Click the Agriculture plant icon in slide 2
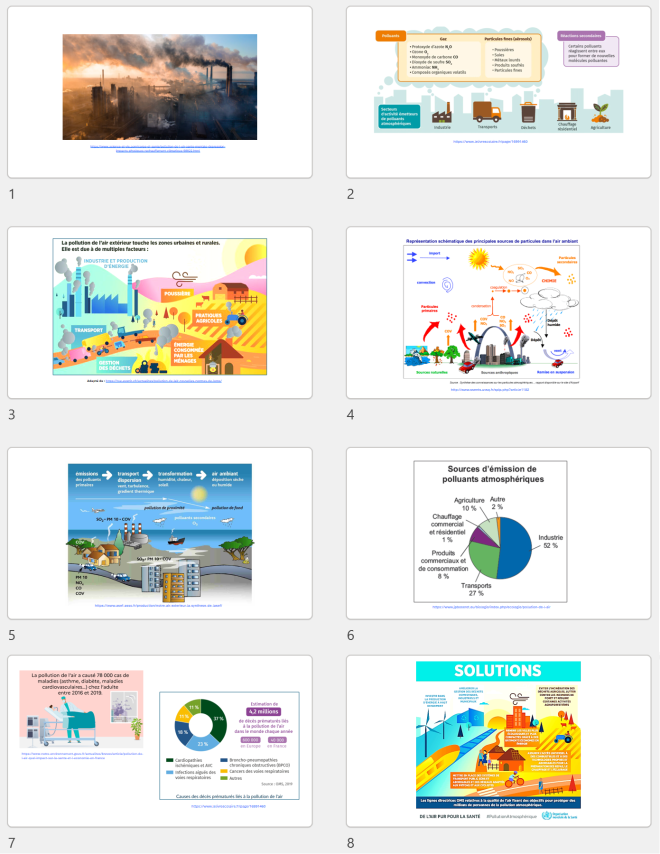Viewport: 660px width, 854px height. pyautogui.click(x=601, y=110)
